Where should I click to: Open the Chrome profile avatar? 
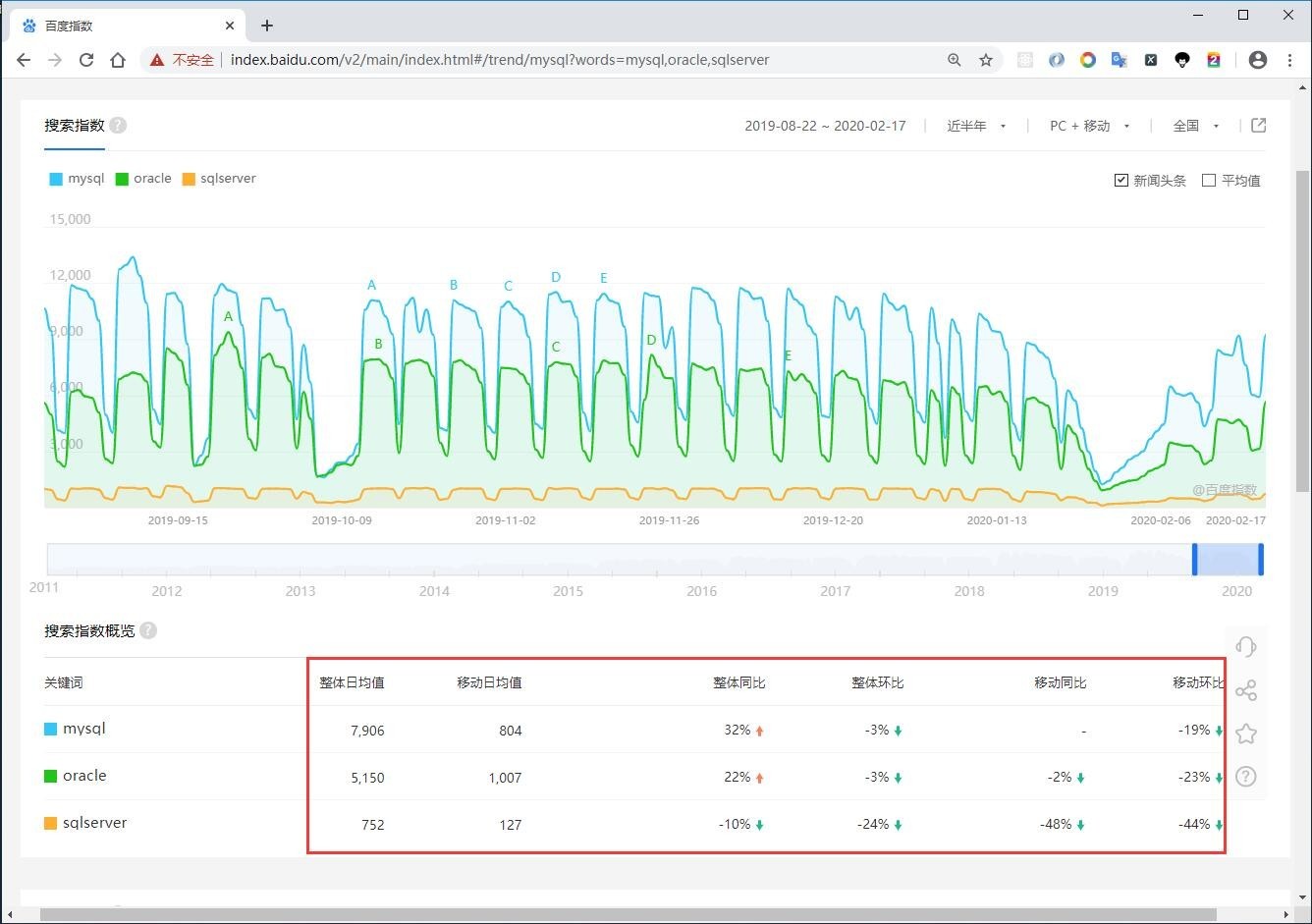tap(1258, 60)
